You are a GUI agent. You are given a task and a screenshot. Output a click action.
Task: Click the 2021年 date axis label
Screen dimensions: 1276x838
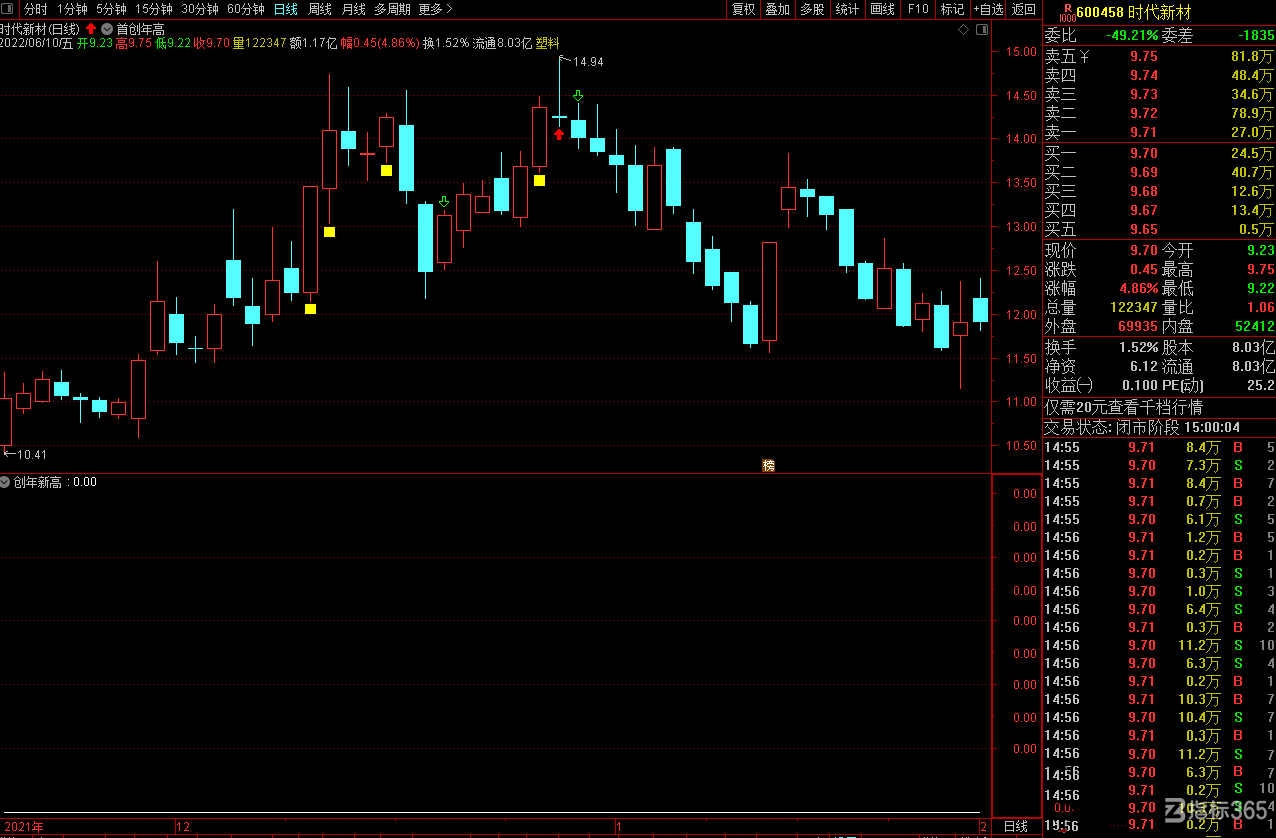click(24, 827)
